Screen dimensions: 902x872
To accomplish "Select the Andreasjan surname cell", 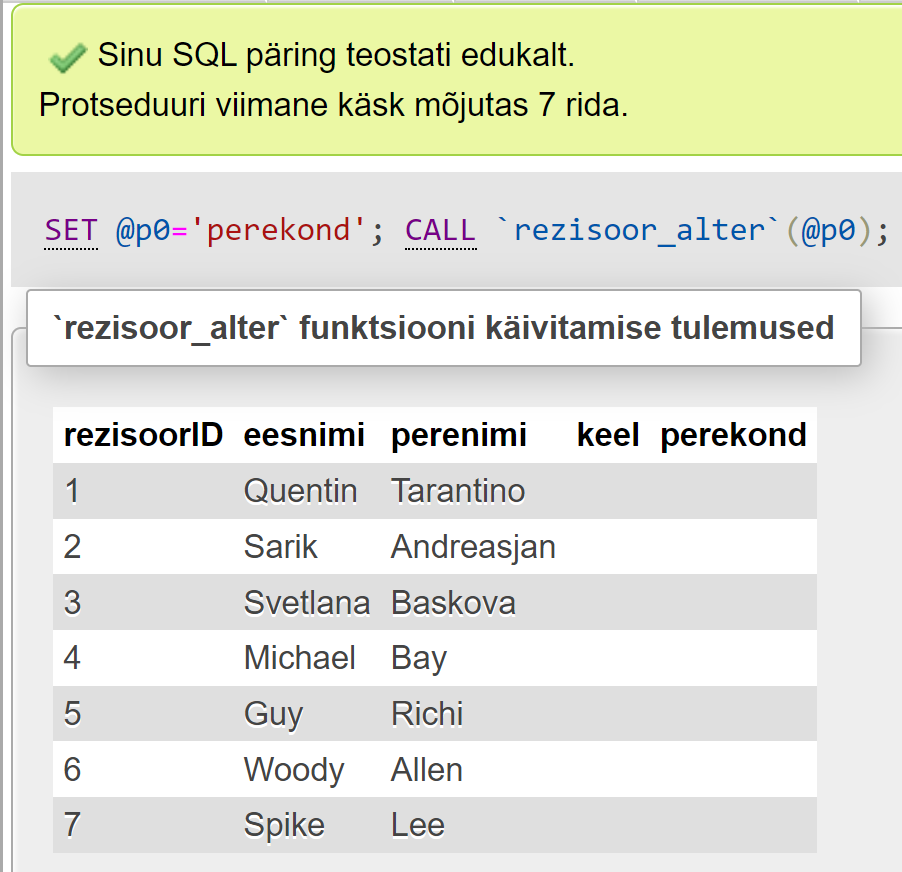I will [x=473, y=547].
